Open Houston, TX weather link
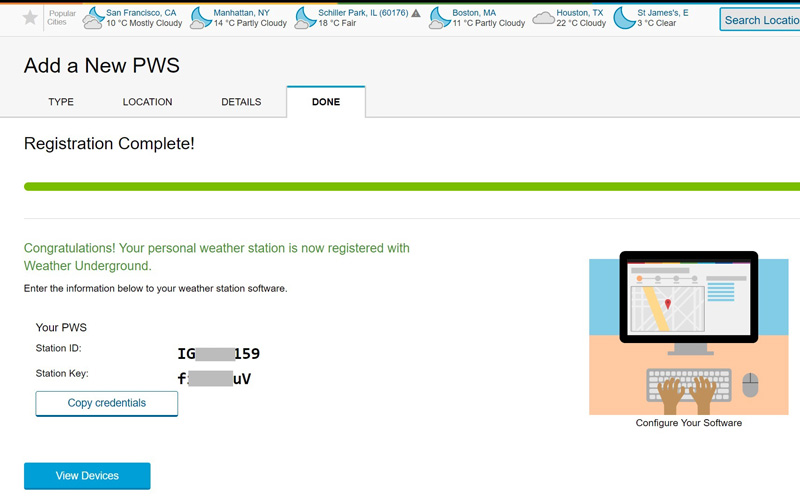 (x=580, y=13)
